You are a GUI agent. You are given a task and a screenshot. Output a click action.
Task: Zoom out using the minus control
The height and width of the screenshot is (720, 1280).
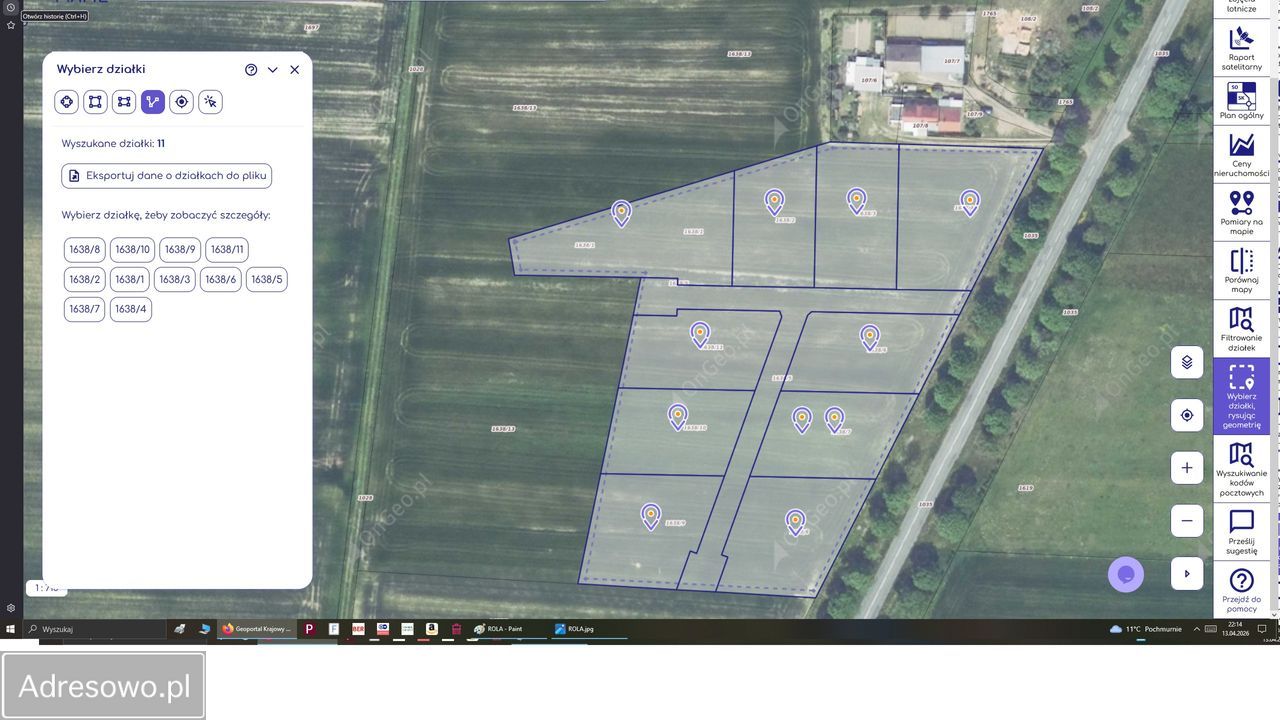[x=1186, y=520]
